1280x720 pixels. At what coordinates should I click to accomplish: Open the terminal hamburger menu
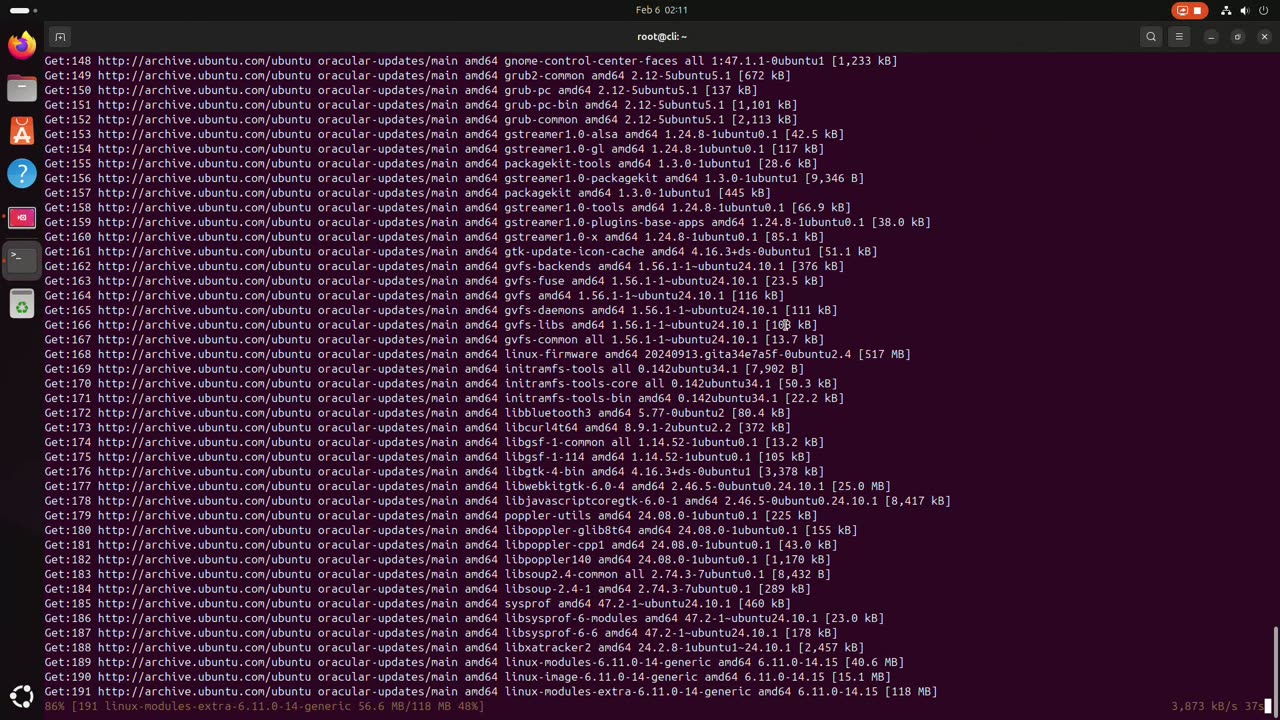point(1179,37)
